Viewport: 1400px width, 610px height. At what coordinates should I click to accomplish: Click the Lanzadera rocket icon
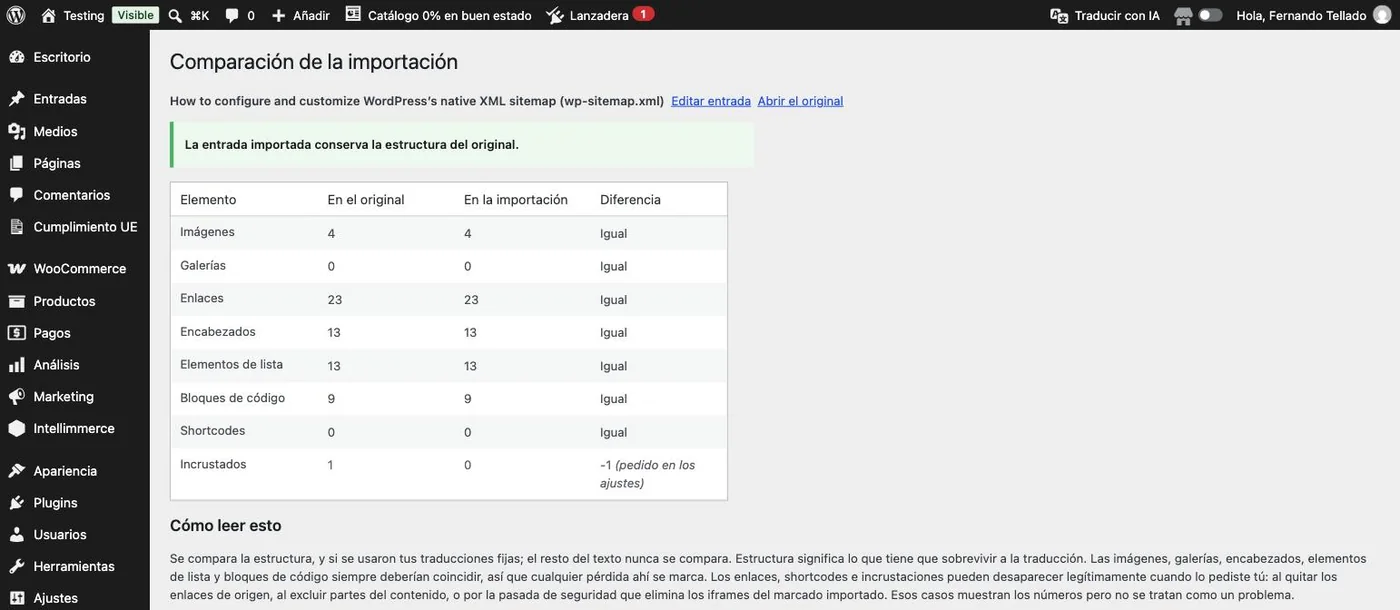click(x=555, y=15)
